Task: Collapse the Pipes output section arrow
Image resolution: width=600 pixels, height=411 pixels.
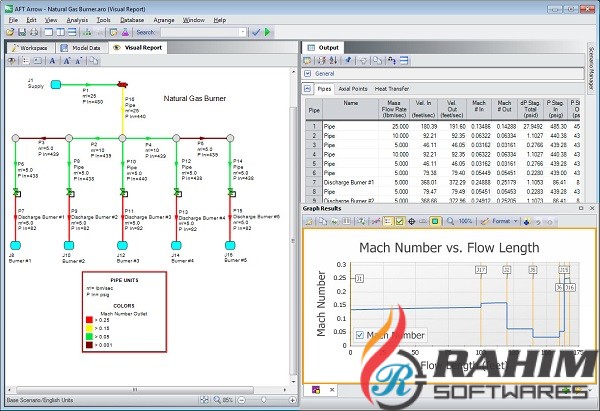Action: 307,89
